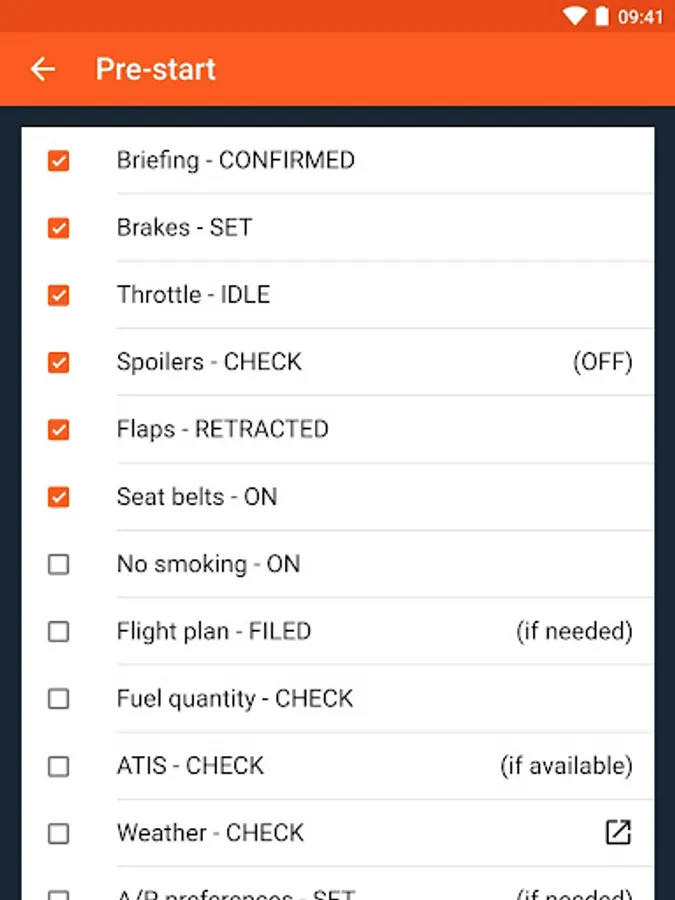Select the Weather - CHECK label text
This screenshot has width=675, height=900.
pyautogui.click(x=210, y=833)
